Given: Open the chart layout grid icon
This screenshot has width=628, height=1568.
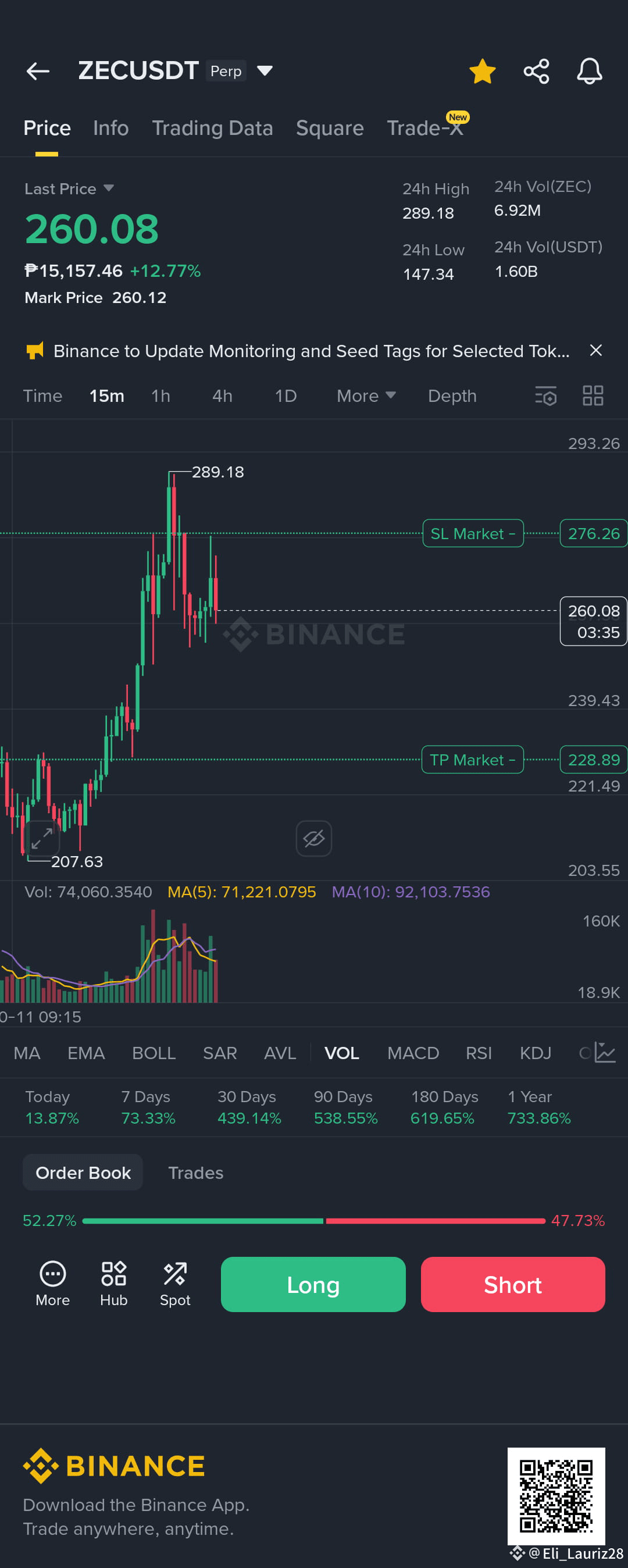Looking at the screenshot, I should click(x=593, y=396).
